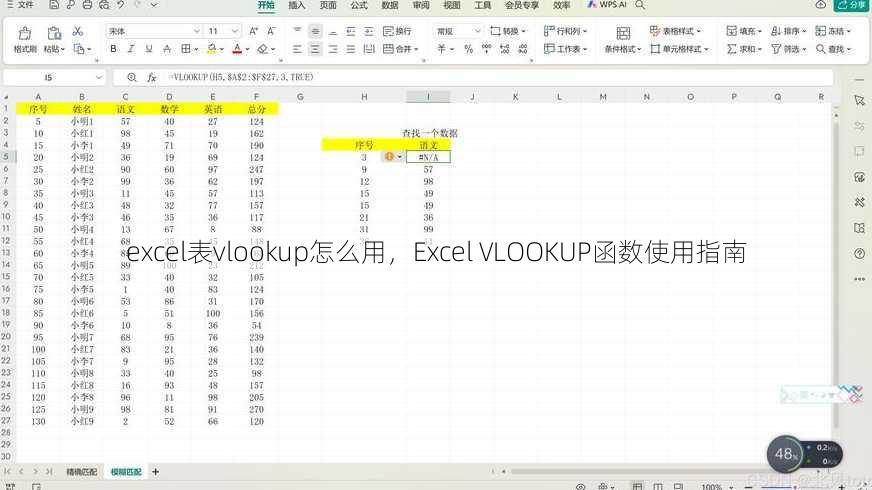Open the number format dropdown 常规
Viewport: 872px width, 490px height.
click(x=477, y=31)
